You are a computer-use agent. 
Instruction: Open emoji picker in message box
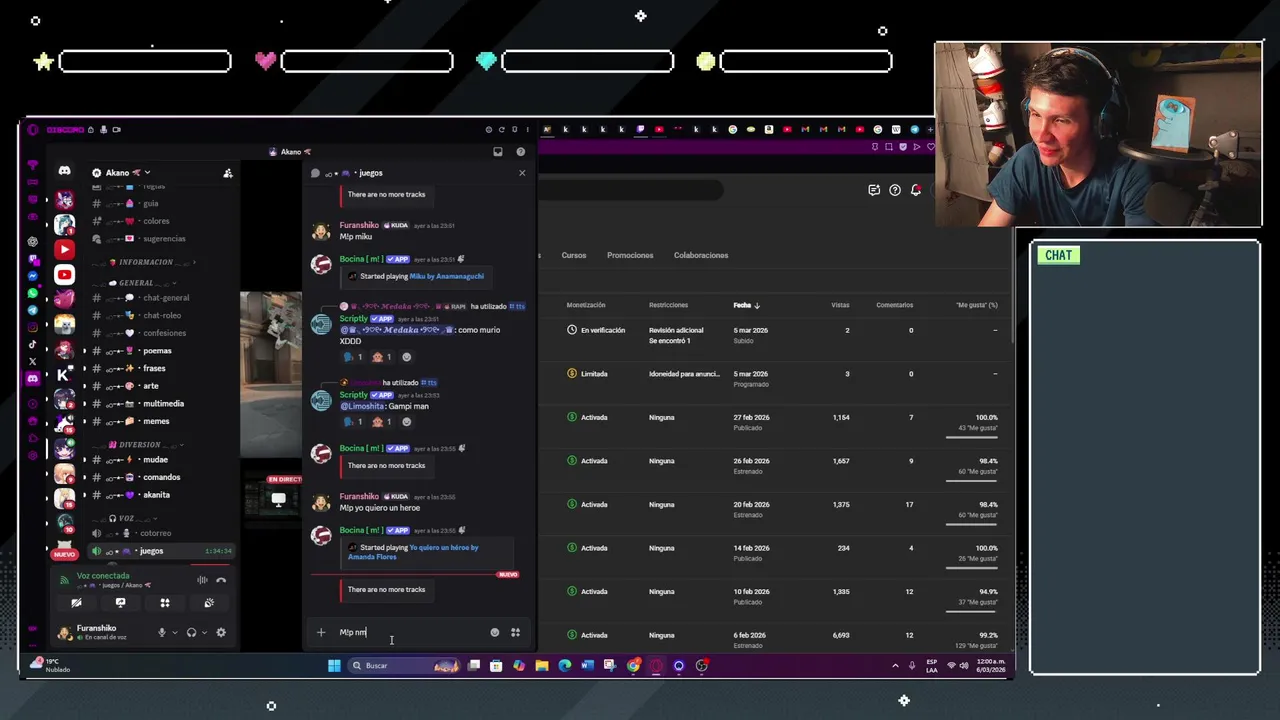point(494,632)
